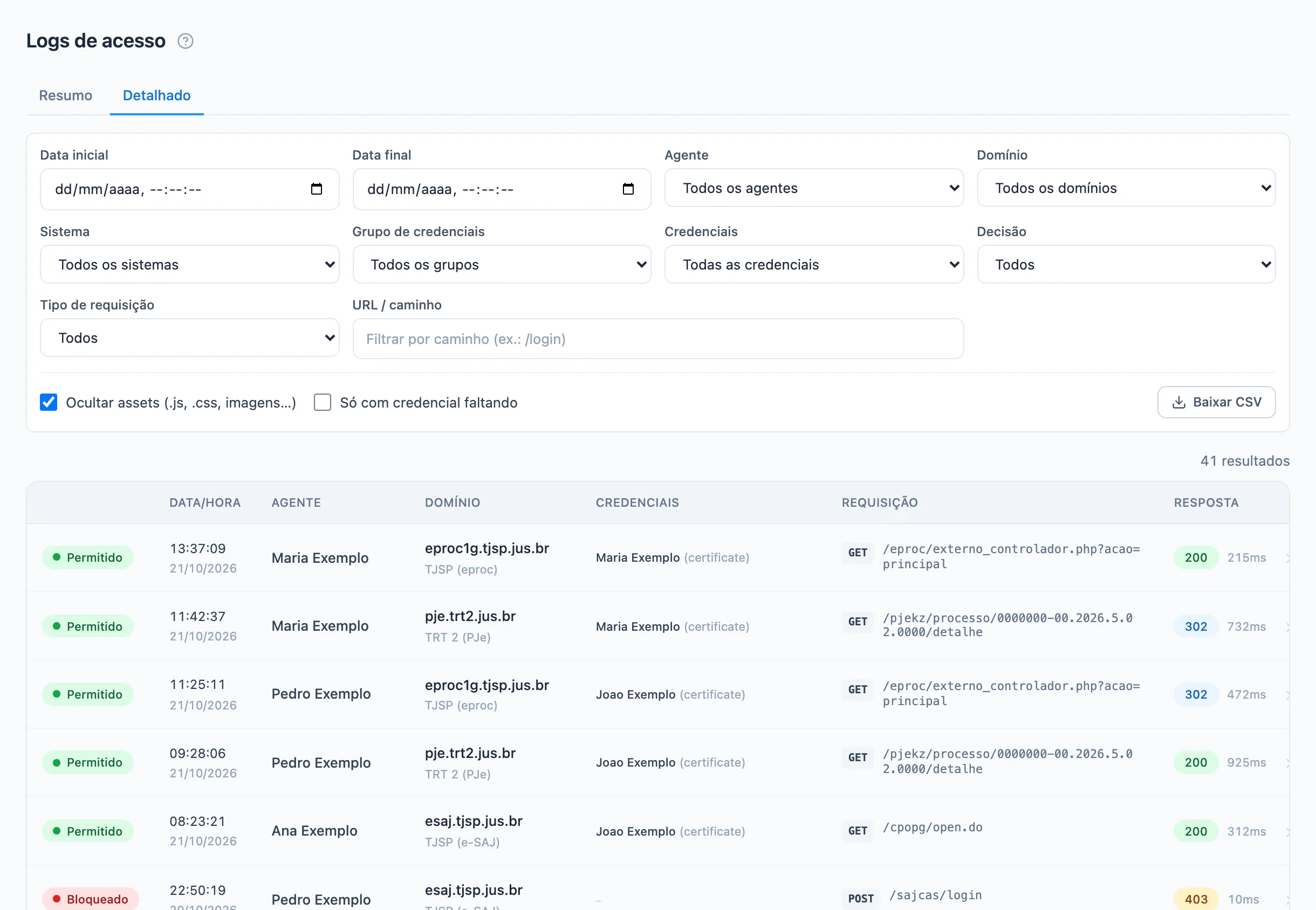Click the 41 resultados count
The image size is (1316, 910).
(x=1245, y=461)
